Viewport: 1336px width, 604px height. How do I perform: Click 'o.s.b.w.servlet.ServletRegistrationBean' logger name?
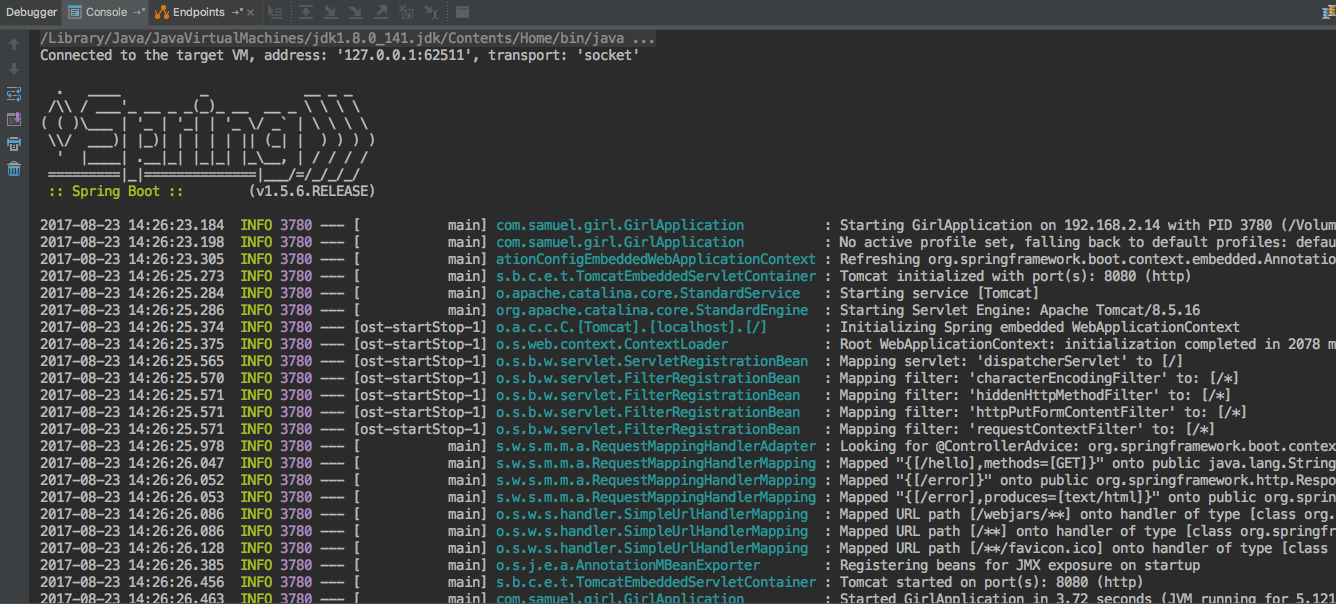[652, 361]
